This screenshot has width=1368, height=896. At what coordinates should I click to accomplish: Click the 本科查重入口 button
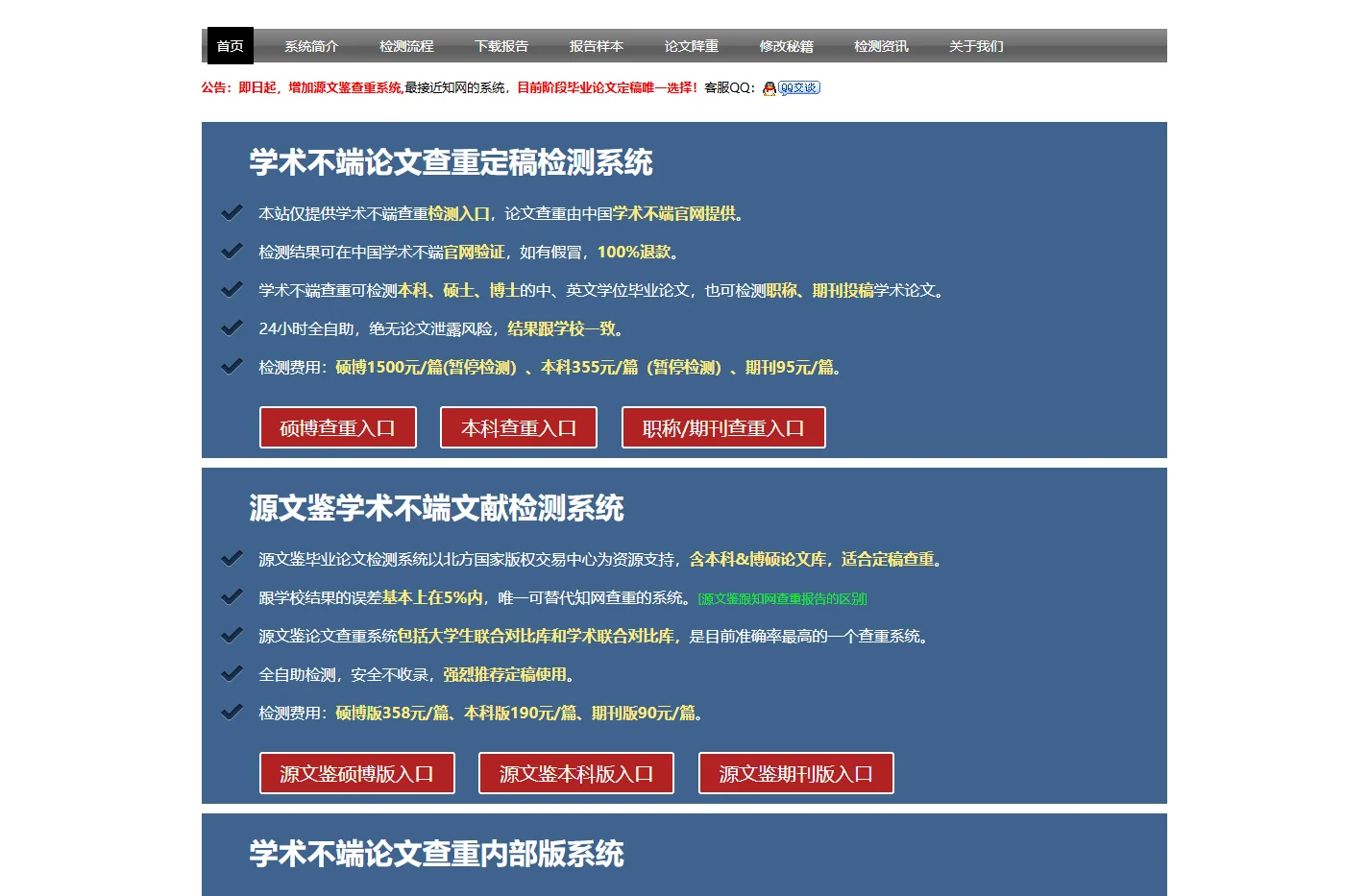pyautogui.click(x=519, y=427)
